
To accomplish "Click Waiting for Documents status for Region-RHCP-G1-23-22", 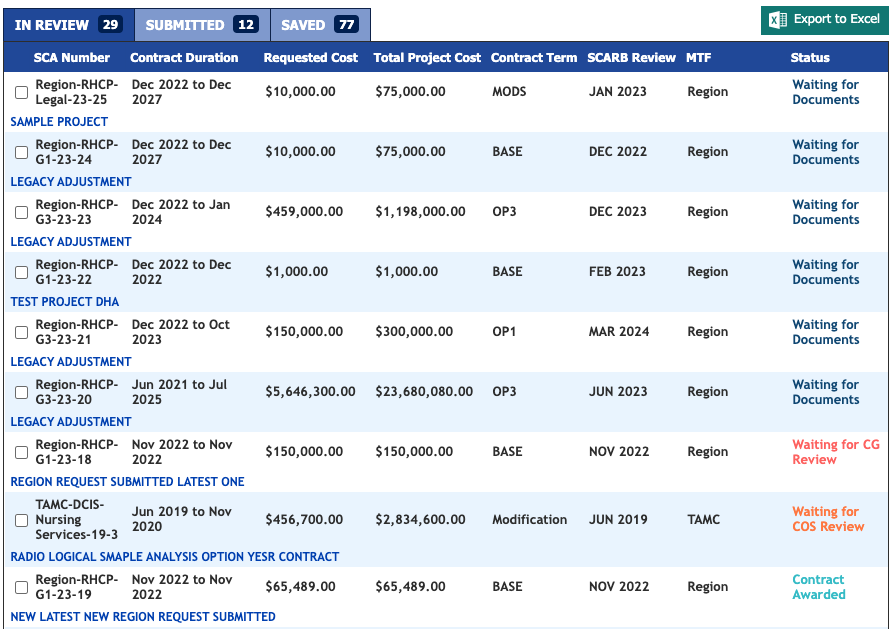I will (825, 272).
